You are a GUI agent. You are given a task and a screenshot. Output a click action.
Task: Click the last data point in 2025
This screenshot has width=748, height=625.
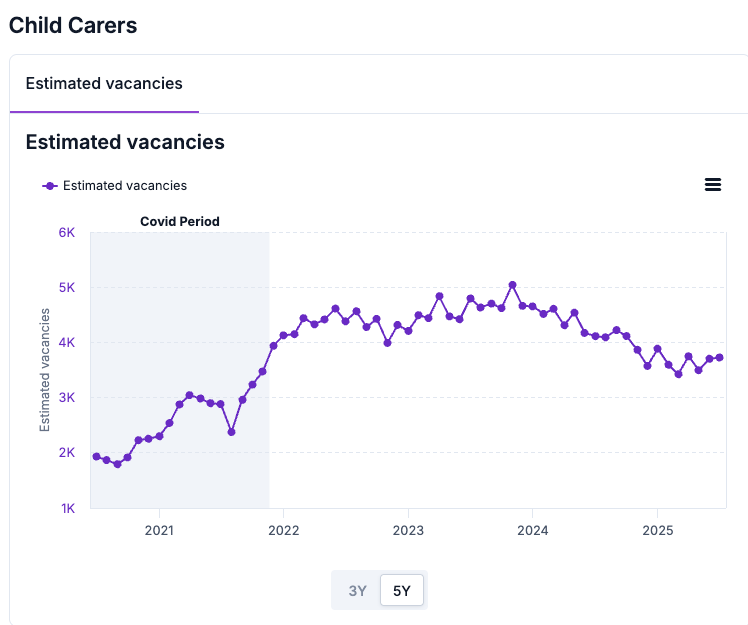[x=719, y=357]
